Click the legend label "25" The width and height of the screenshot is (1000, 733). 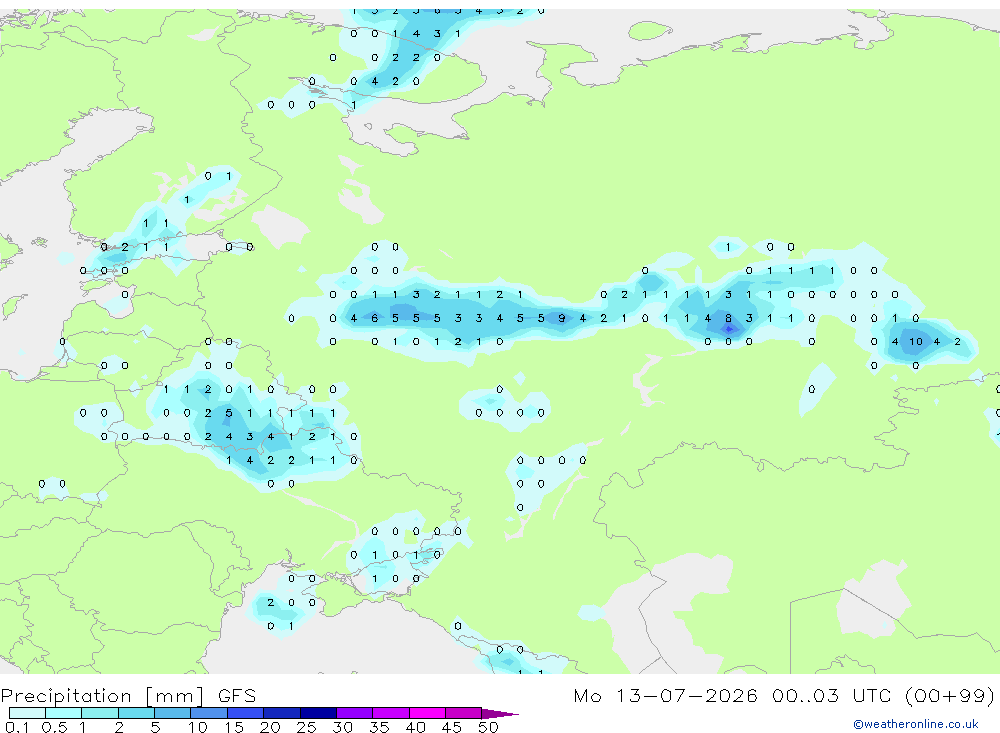tap(306, 727)
